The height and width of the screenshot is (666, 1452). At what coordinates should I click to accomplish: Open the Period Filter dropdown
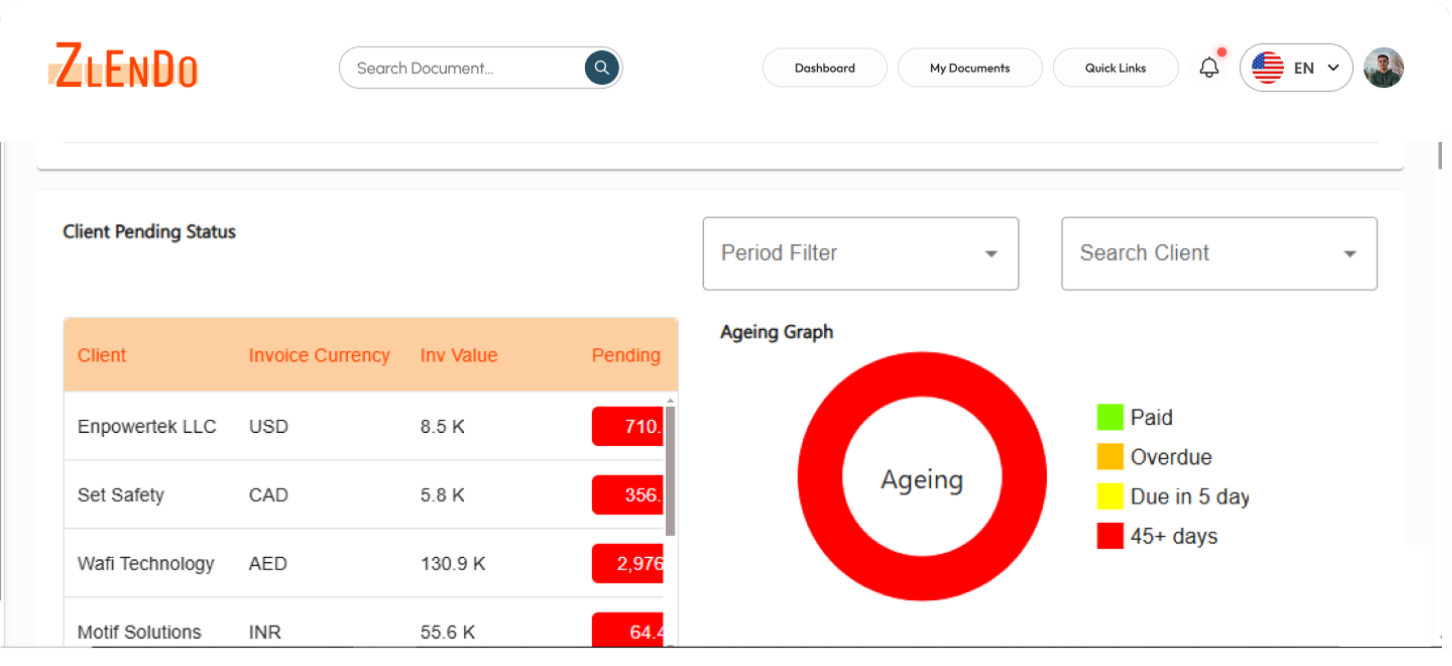click(x=860, y=254)
